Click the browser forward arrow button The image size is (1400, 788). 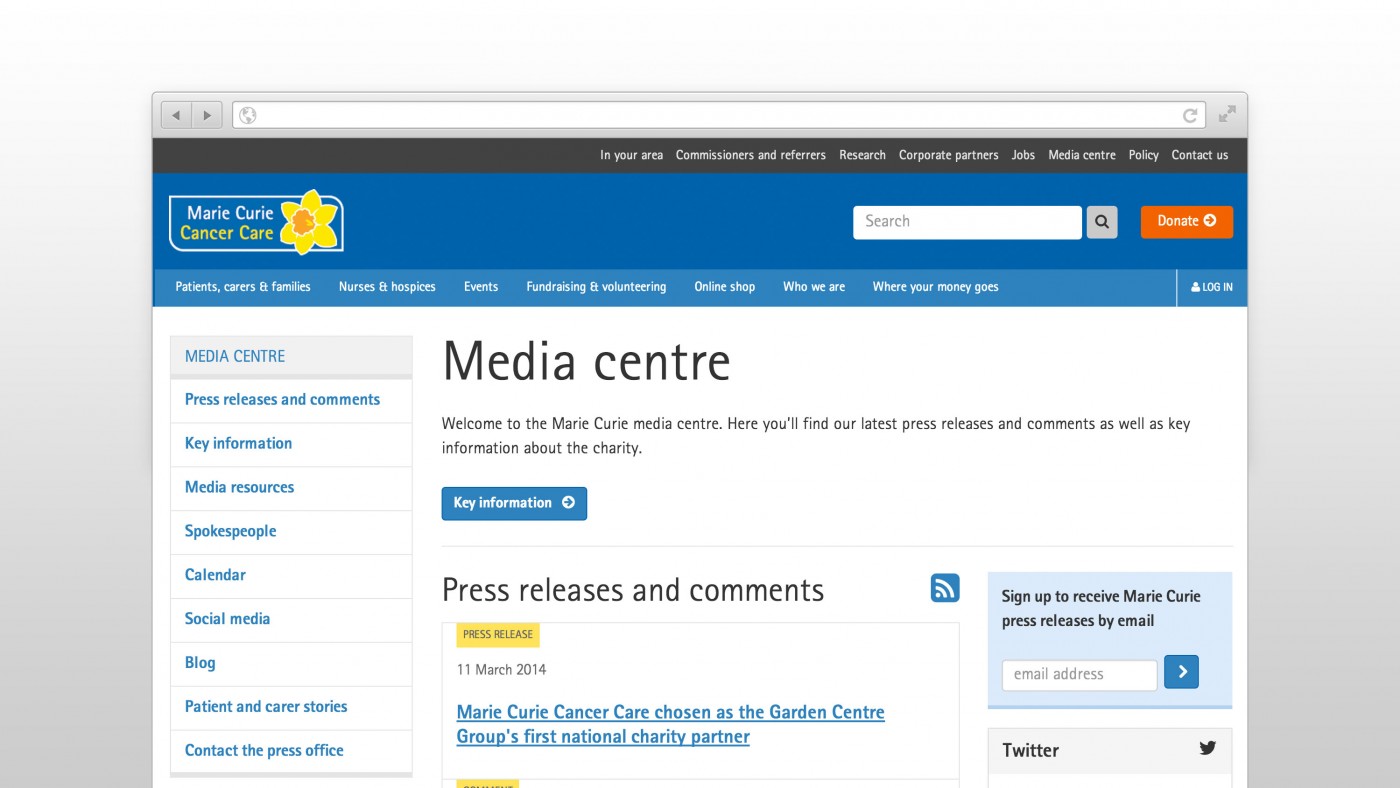tap(207, 115)
